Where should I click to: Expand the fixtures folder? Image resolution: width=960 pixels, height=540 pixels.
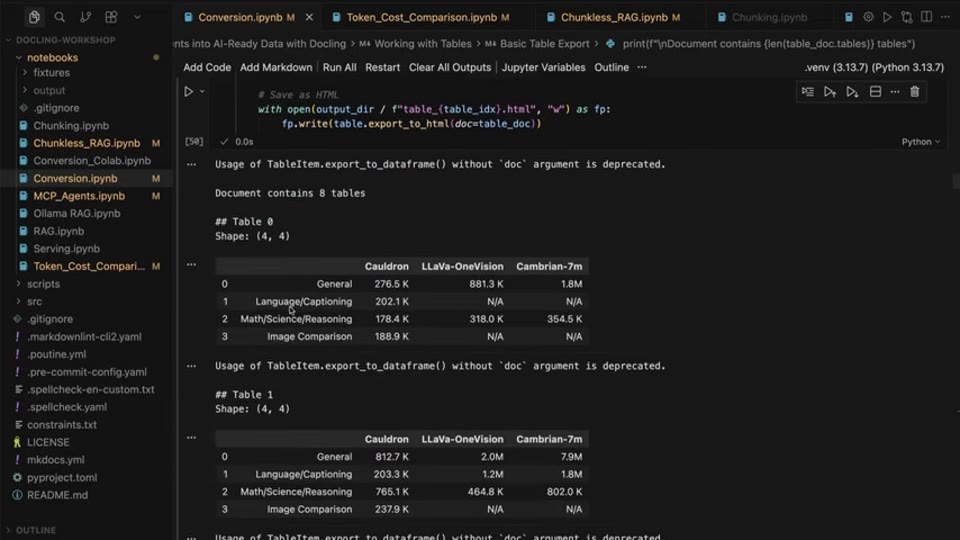(51, 72)
